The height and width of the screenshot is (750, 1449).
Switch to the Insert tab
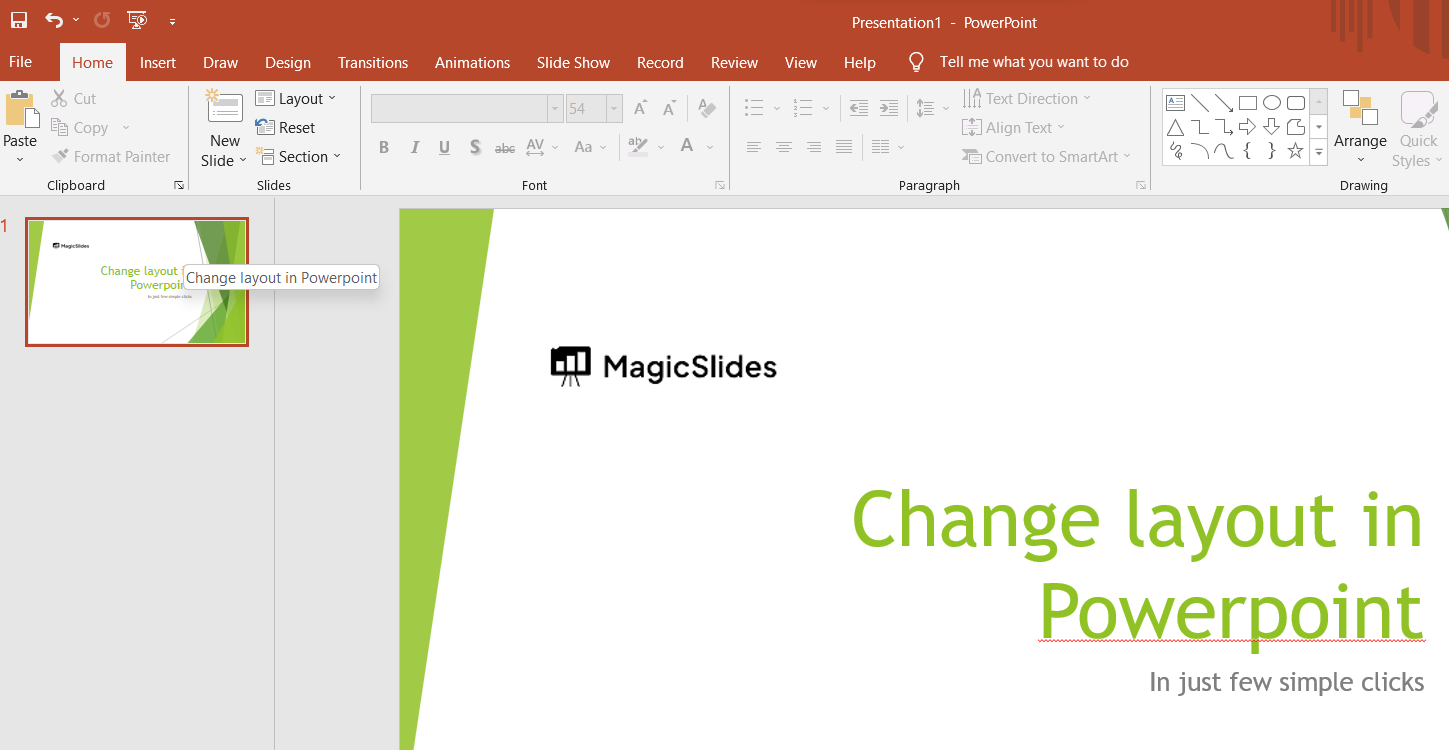click(158, 62)
